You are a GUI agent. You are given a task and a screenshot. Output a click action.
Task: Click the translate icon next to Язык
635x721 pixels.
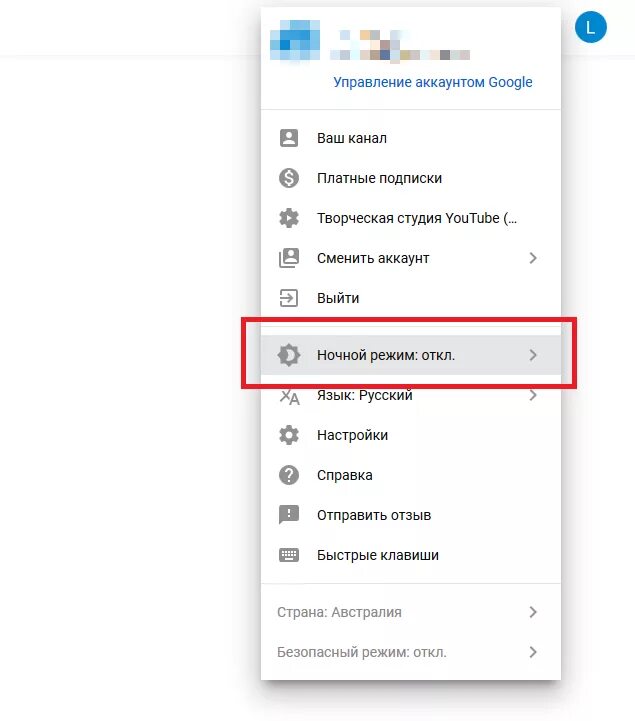coord(289,396)
